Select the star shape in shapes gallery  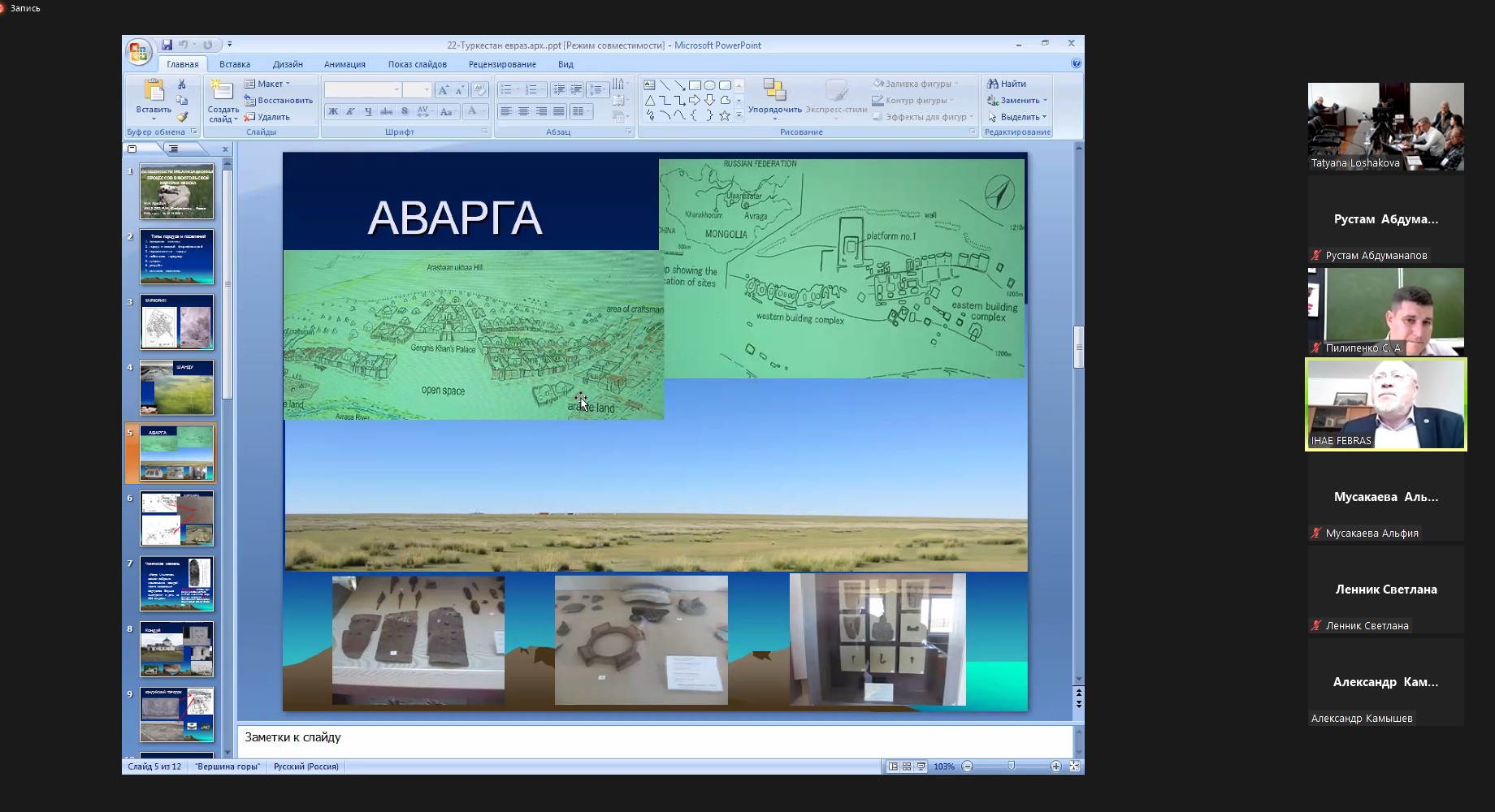[724, 116]
